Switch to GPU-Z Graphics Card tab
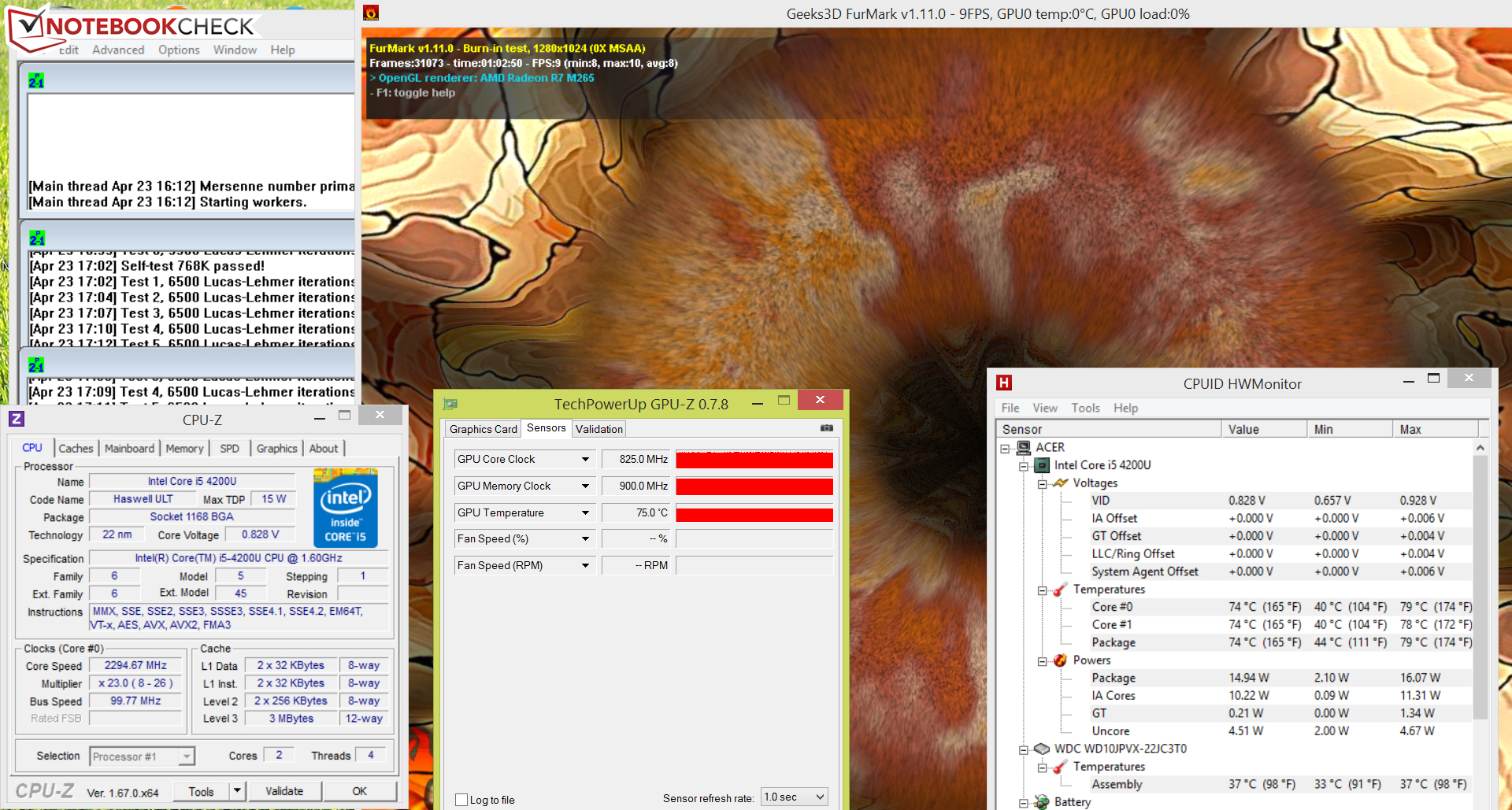This screenshot has height=810, width=1512. click(483, 429)
